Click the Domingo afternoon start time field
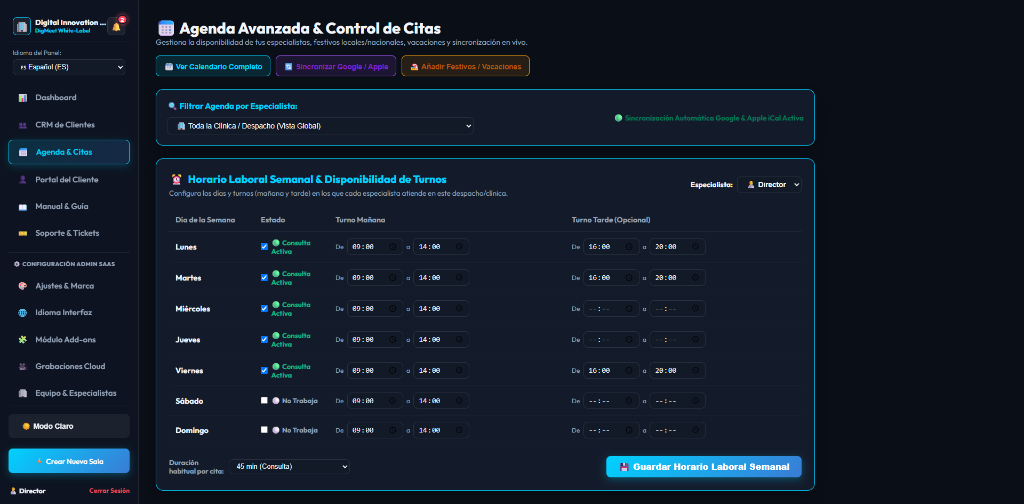1024x504 pixels. pyautogui.click(x=611, y=431)
